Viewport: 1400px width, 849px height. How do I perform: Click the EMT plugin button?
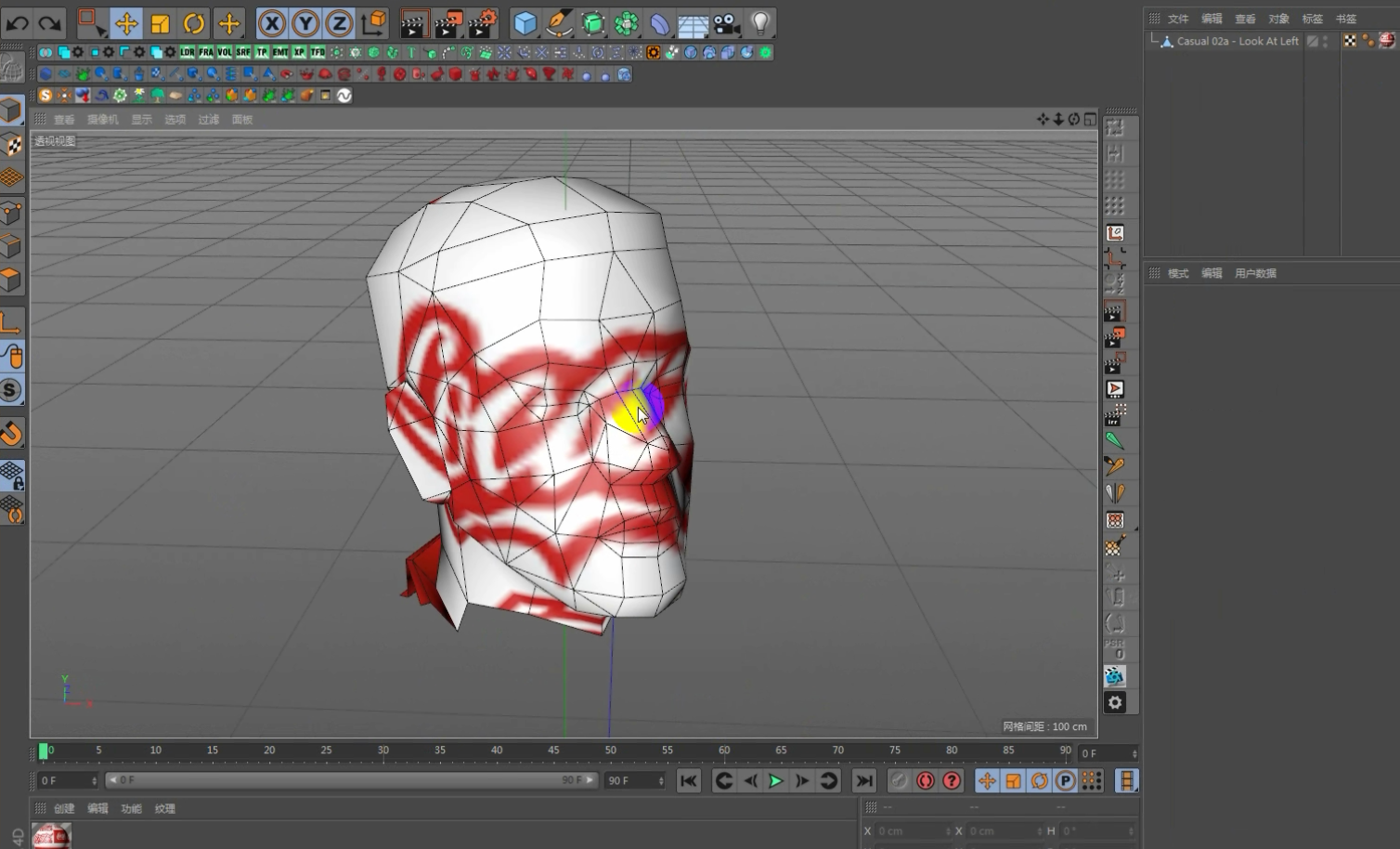click(x=280, y=53)
